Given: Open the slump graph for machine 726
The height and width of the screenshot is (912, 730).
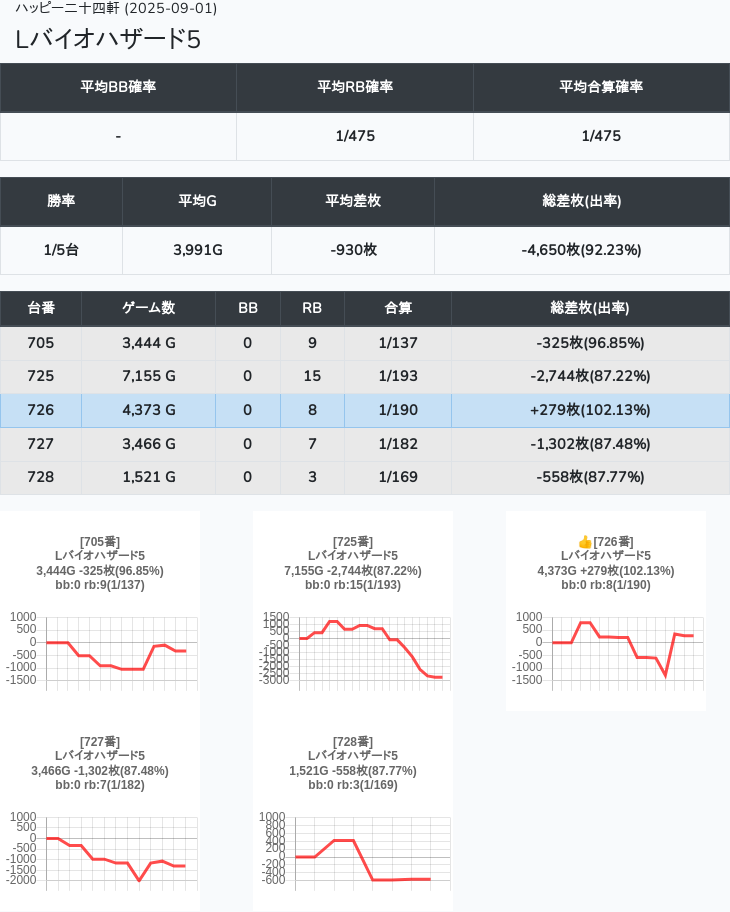Looking at the screenshot, I should pyautogui.click(x=605, y=650).
